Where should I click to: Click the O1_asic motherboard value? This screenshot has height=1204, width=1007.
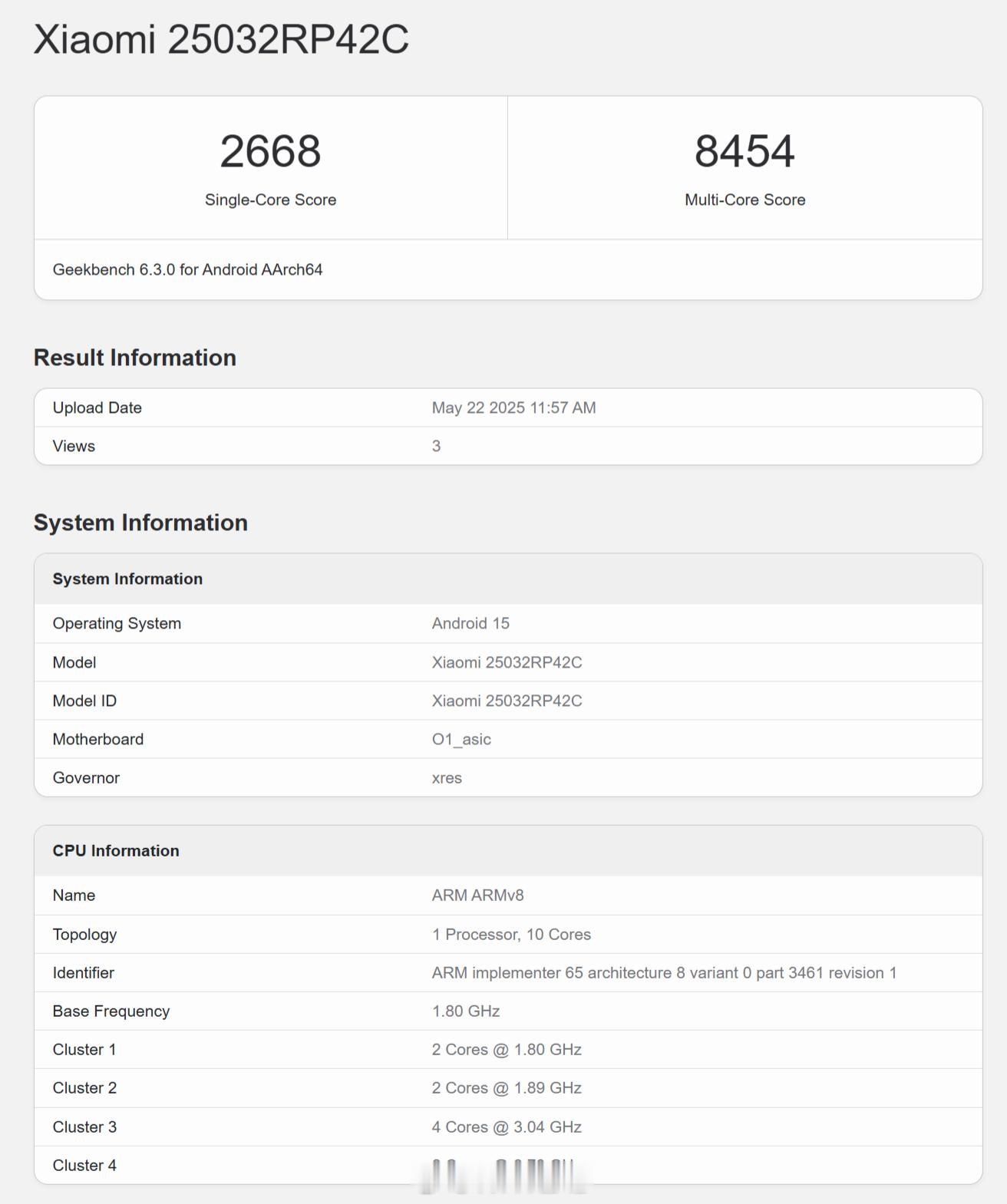(461, 739)
